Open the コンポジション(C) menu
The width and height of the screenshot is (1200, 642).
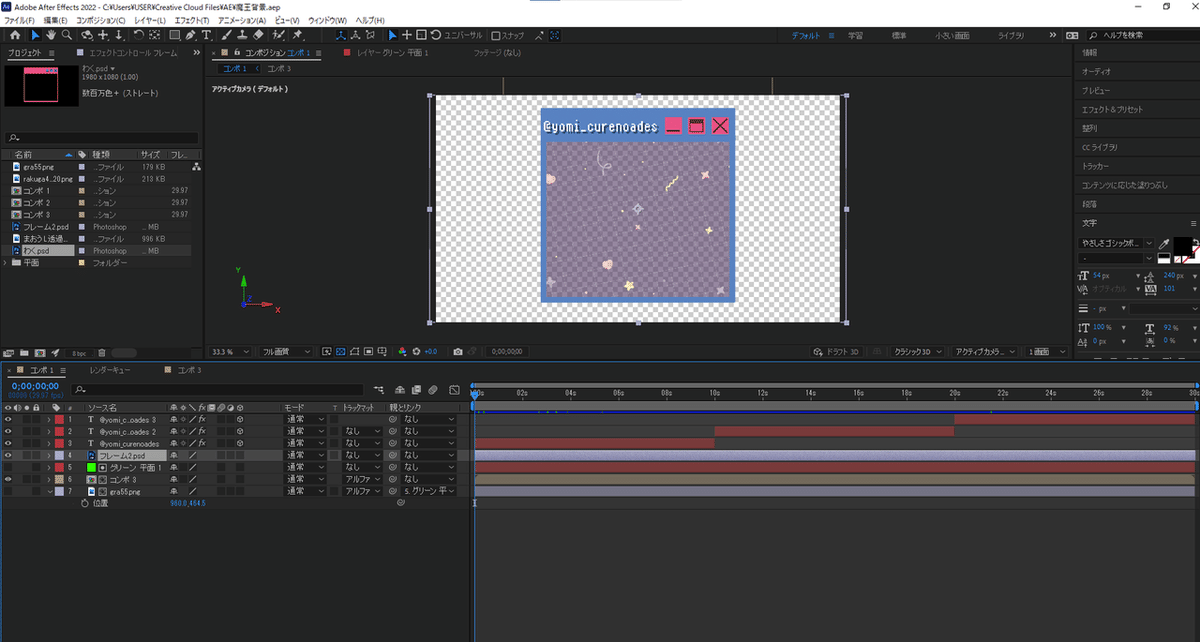[101, 20]
